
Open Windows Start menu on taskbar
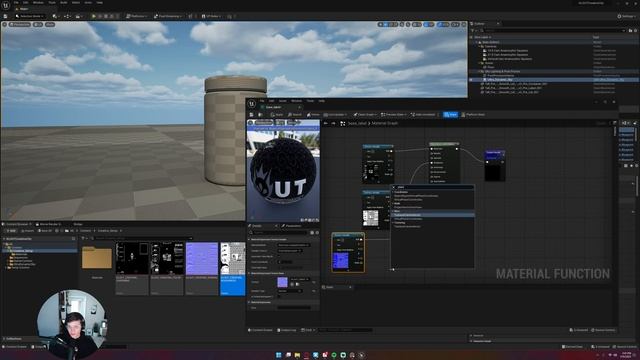[x=279, y=355]
